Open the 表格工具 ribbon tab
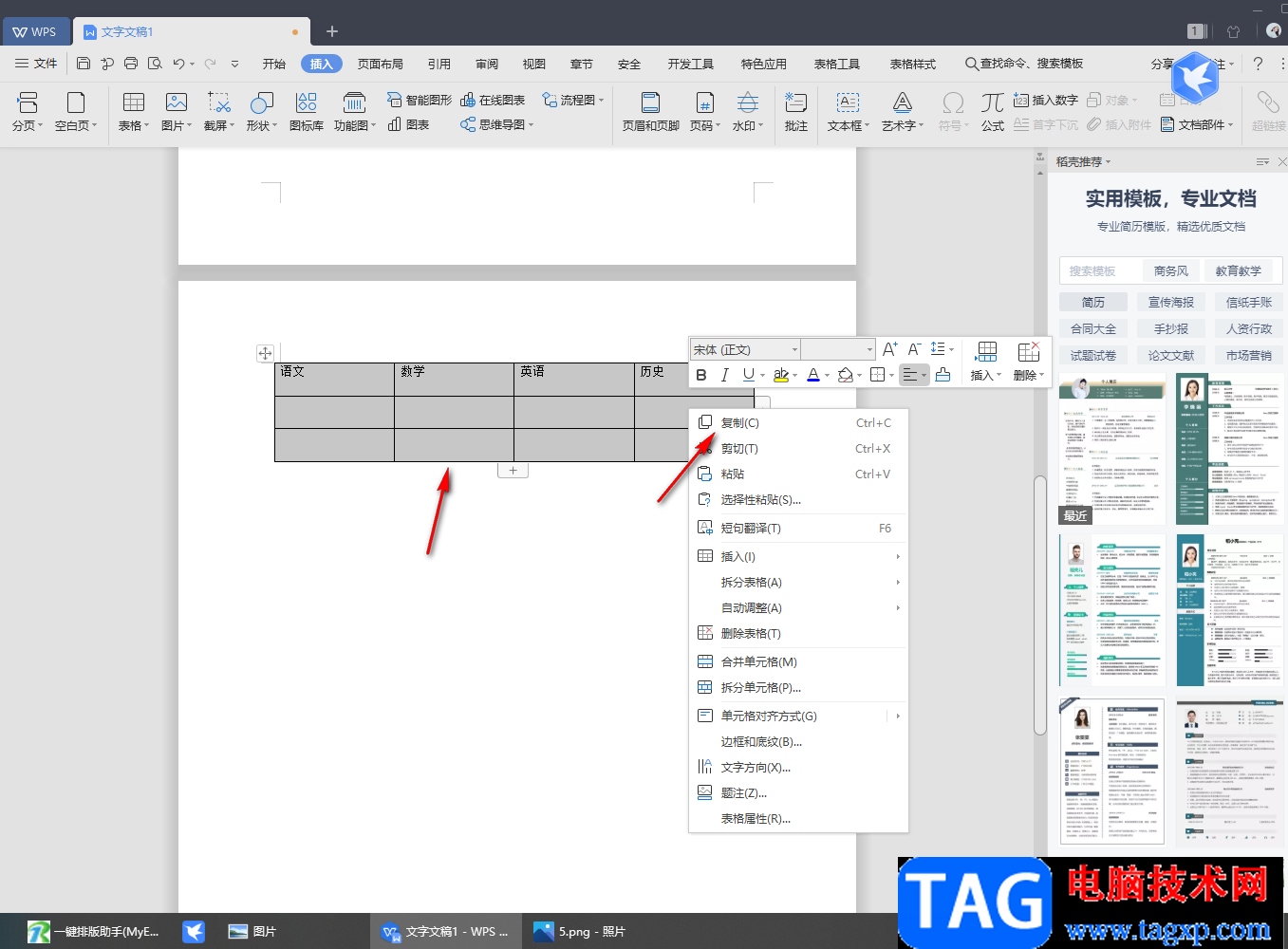 pyautogui.click(x=837, y=64)
